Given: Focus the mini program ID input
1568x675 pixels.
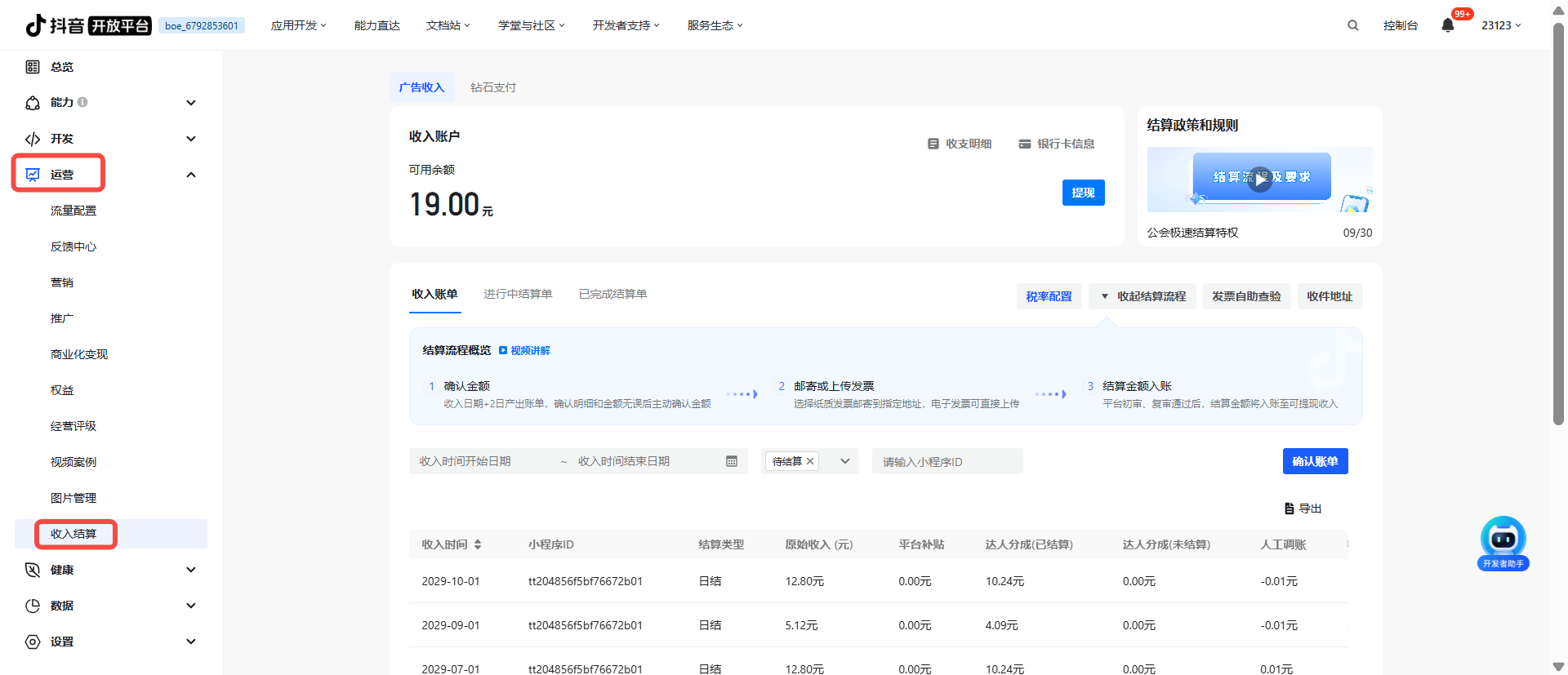Looking at the screenshot, I should (947, 461).
